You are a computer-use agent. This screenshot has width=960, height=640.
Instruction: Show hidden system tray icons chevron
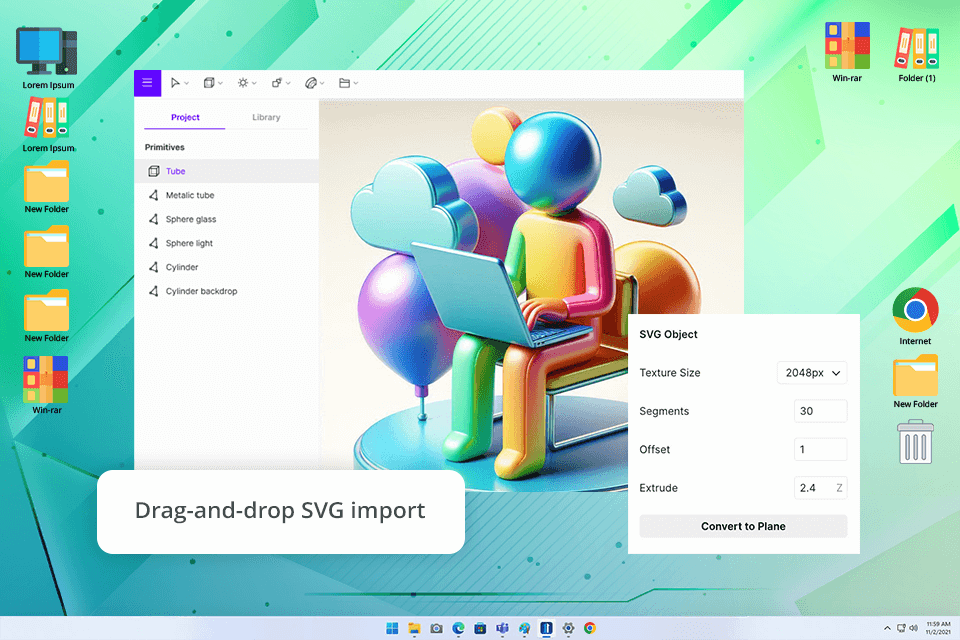pyautogui.click(x=887, y=628)
